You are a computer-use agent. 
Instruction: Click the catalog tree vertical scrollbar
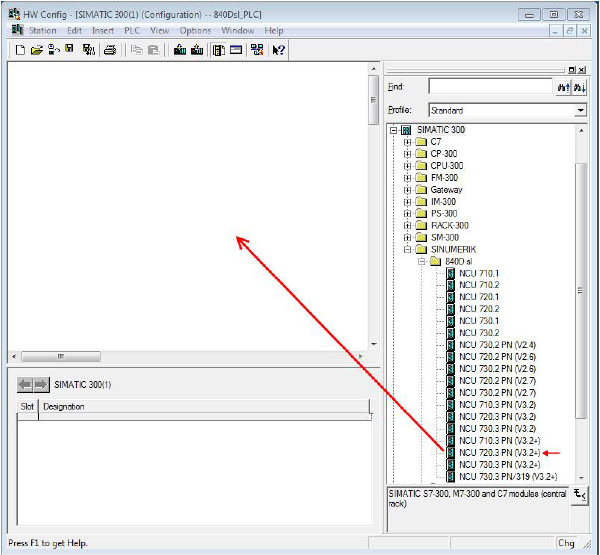coord(581,291)
